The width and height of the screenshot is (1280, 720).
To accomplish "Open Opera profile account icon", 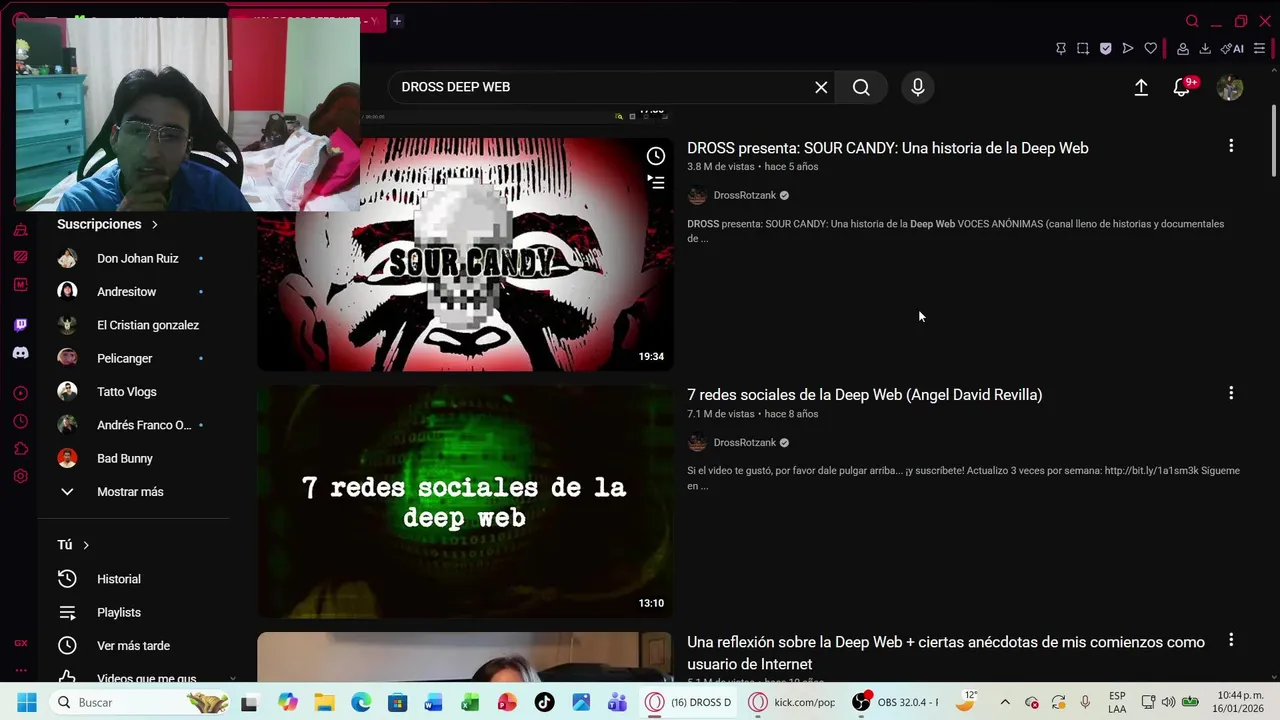I will pos(1183,48).
